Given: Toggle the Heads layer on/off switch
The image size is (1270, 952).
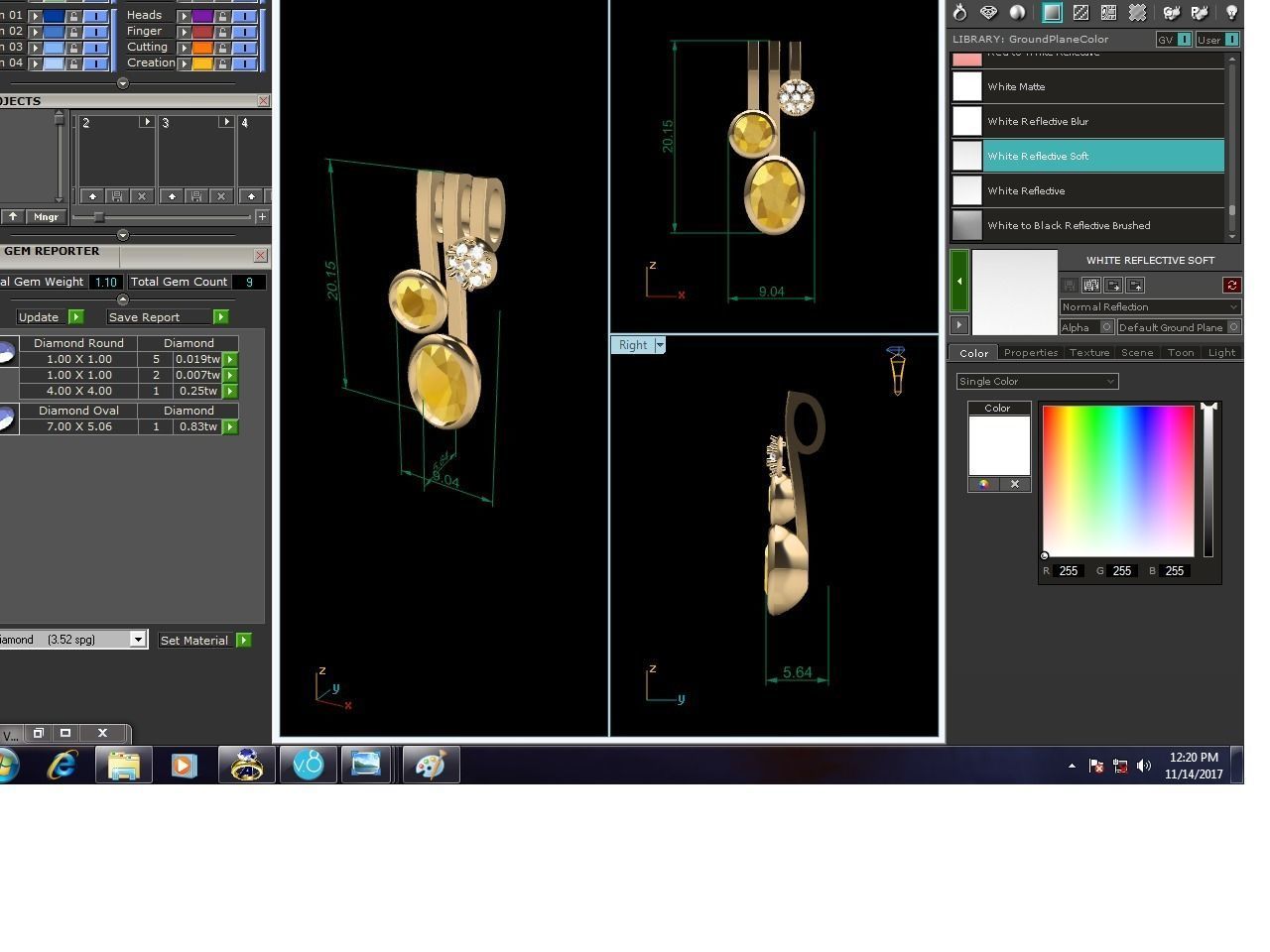Looking at the screenshot, I should coord(244,16).
